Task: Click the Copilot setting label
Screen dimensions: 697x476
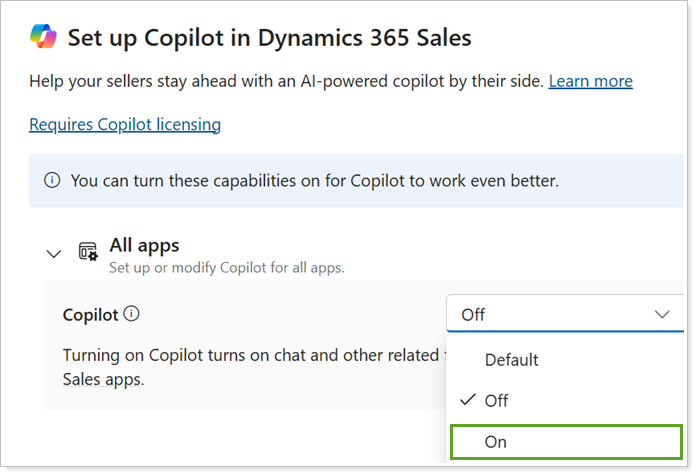Action: 90,315
